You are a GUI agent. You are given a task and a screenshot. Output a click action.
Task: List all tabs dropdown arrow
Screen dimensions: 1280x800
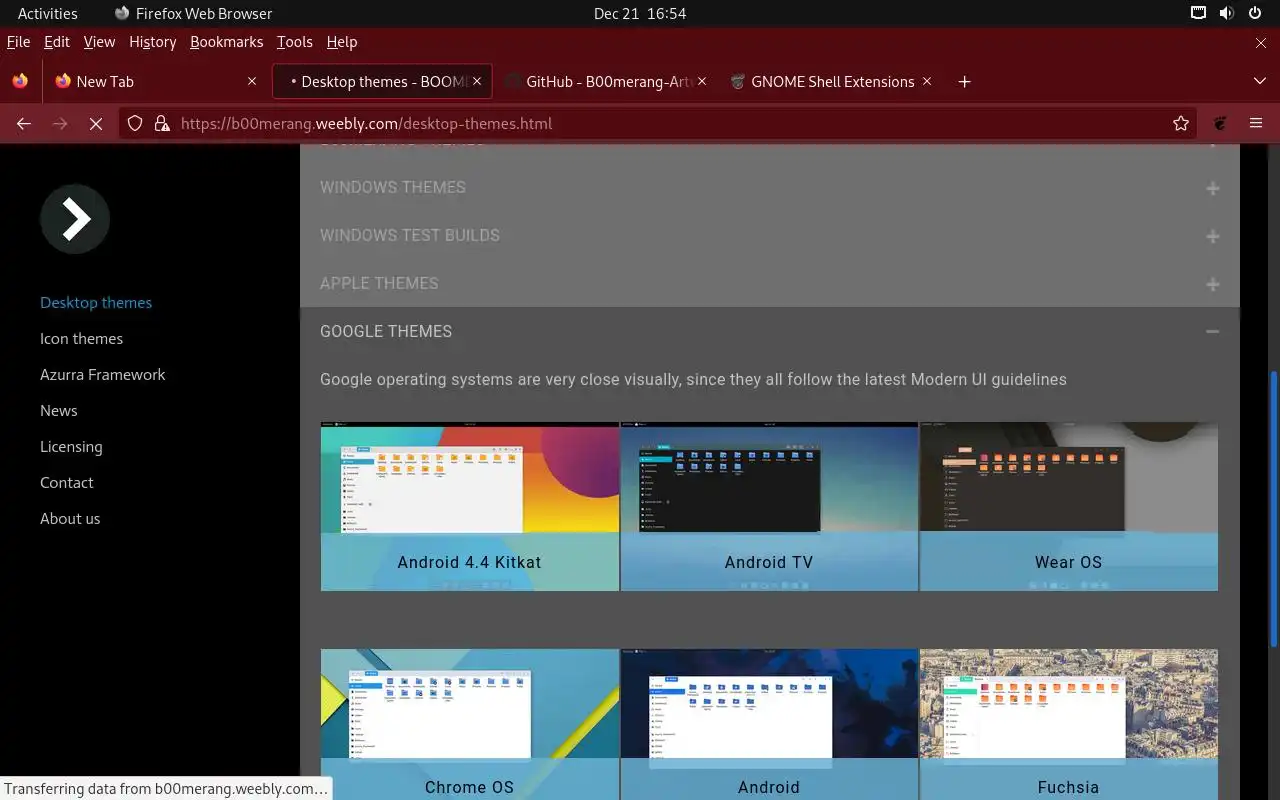click(1260, 81)
